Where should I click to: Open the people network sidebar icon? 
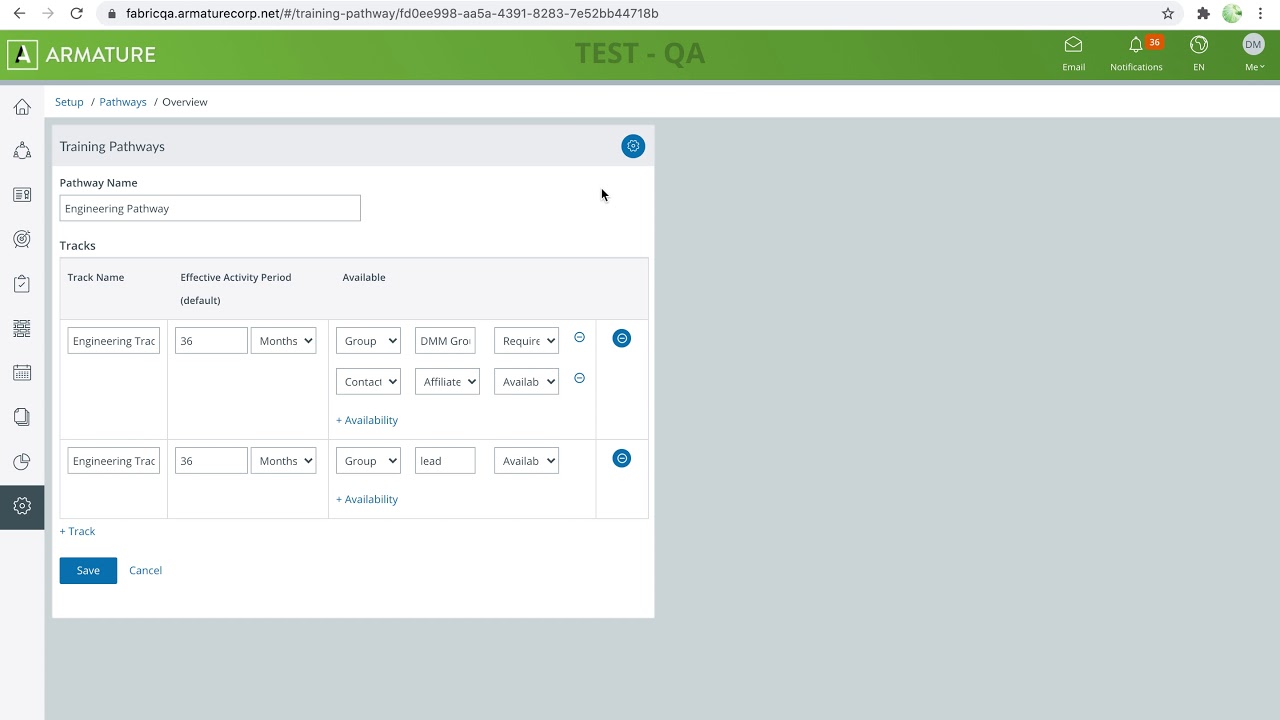tap(22, 151)
